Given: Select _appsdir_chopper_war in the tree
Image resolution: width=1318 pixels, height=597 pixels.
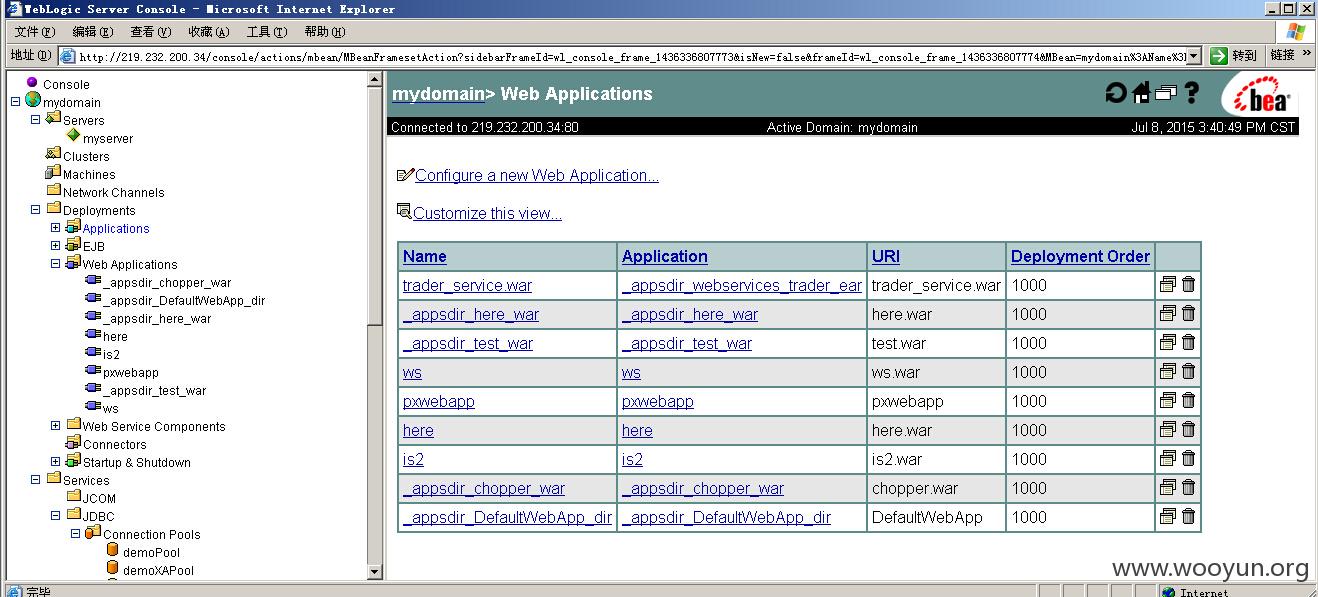Looking at the screenshot, I should point(167,283).
